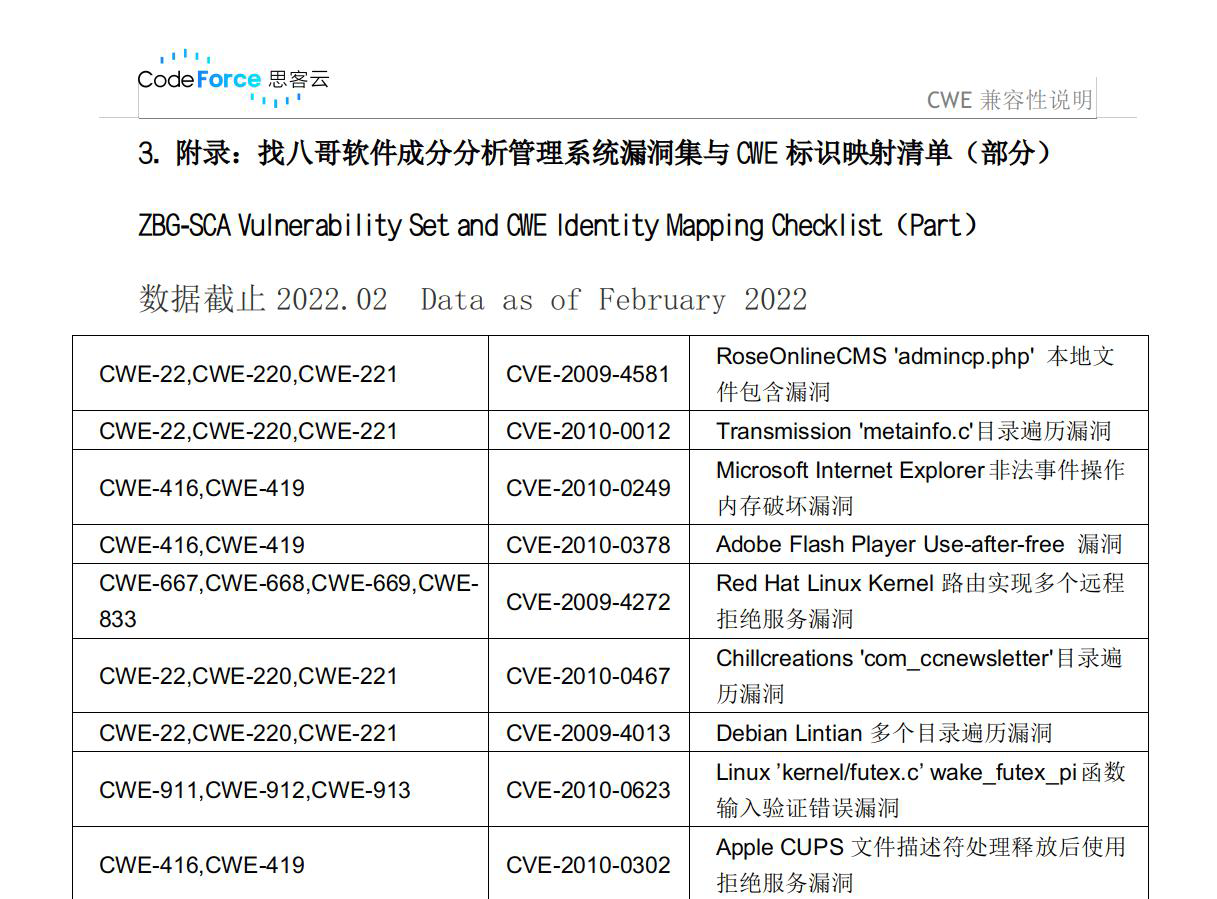The width and height of the screenshot is (1217, 899).
Task: Click the CWE-667,CWE-668,CWE-669,CWE-833 cell
Action: tap(280, 601)
